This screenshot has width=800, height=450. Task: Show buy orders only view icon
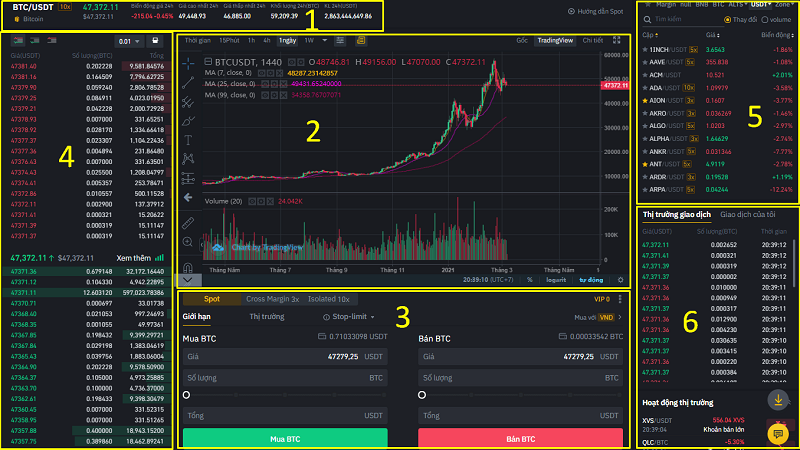(x=35, y=40)
